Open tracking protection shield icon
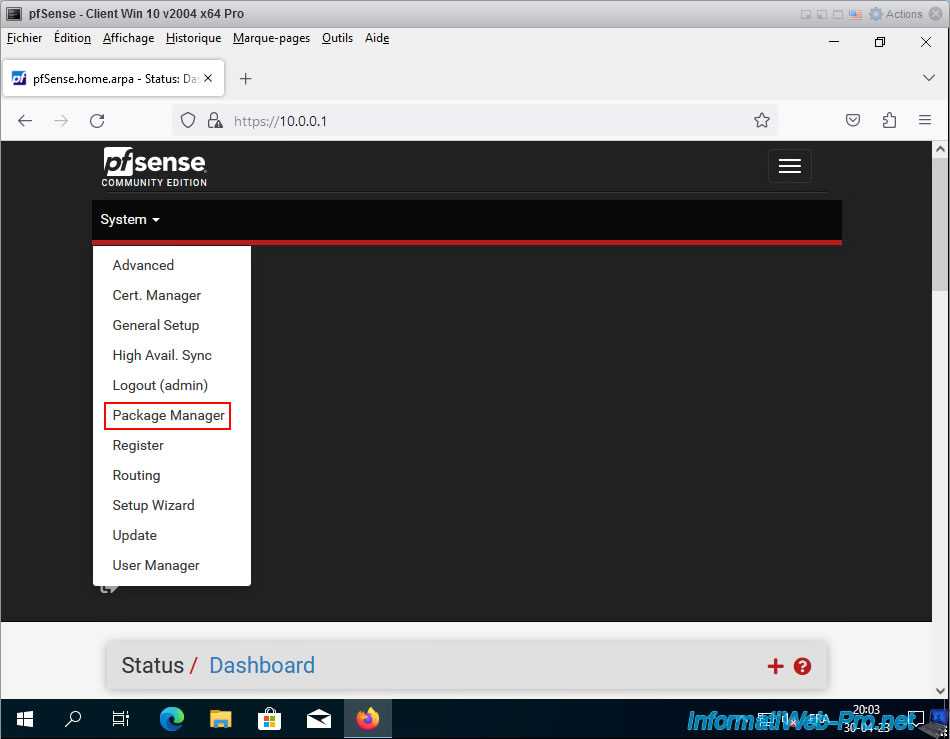Screen dimensions: 950x739 [x=188, y=121]
